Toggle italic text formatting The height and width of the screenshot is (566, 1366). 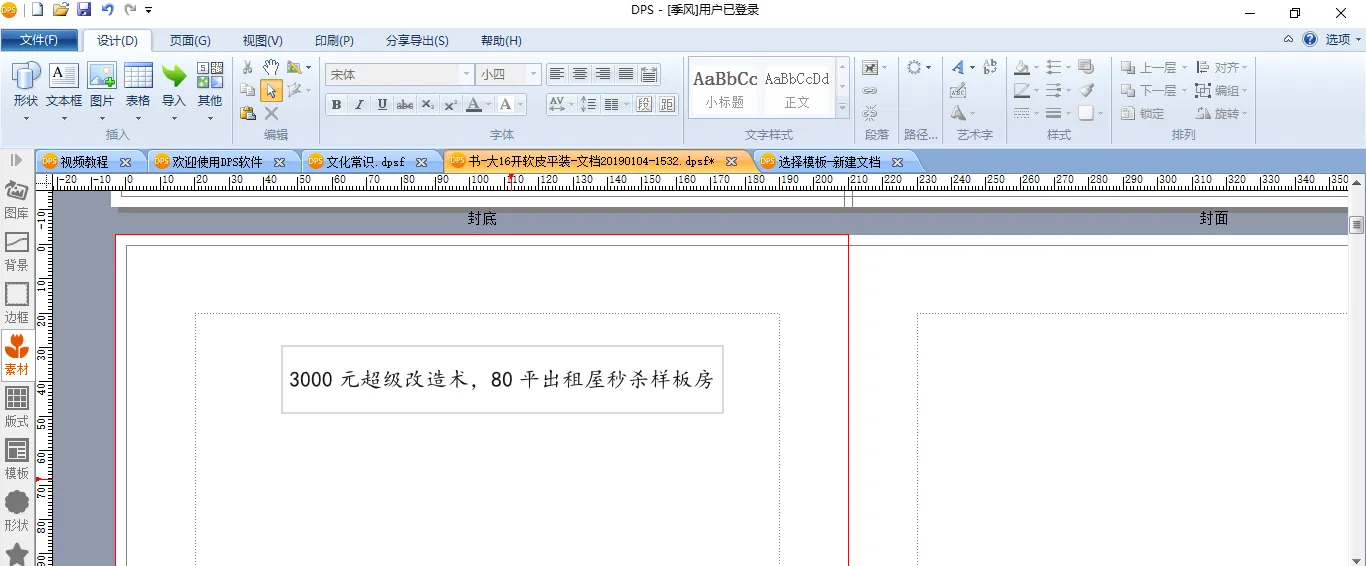pyautogui.click(x=359, y=105)
